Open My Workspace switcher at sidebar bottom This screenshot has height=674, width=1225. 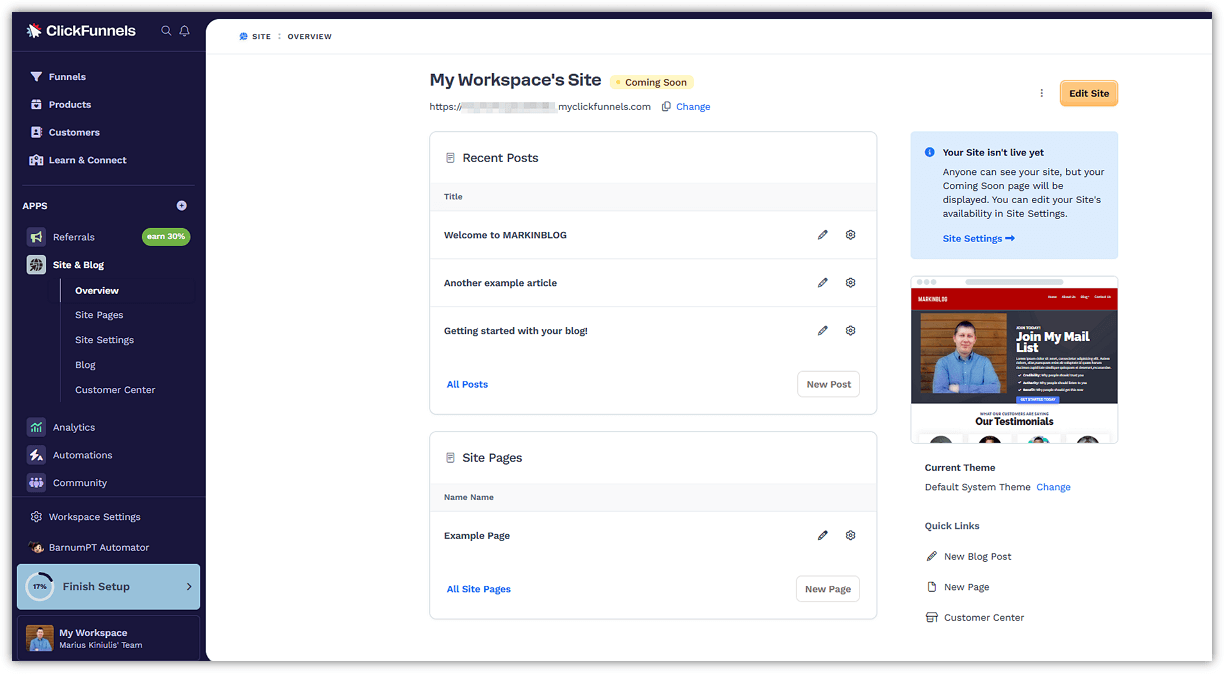[x=108, y=638]
